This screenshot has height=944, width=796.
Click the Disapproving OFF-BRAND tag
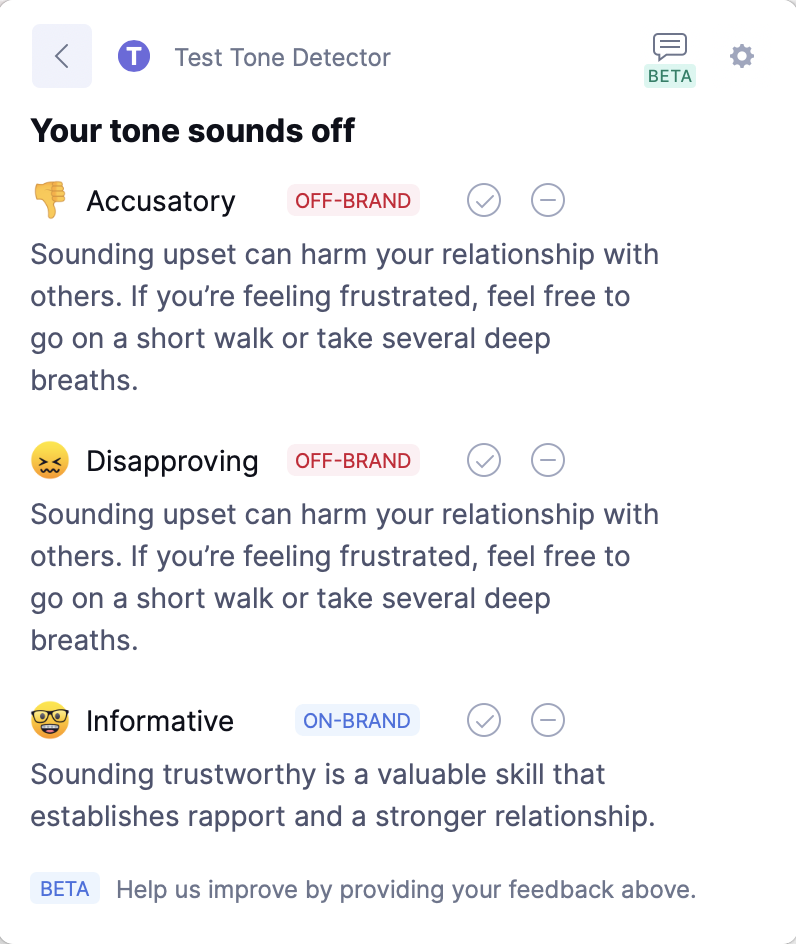point(353,461)
